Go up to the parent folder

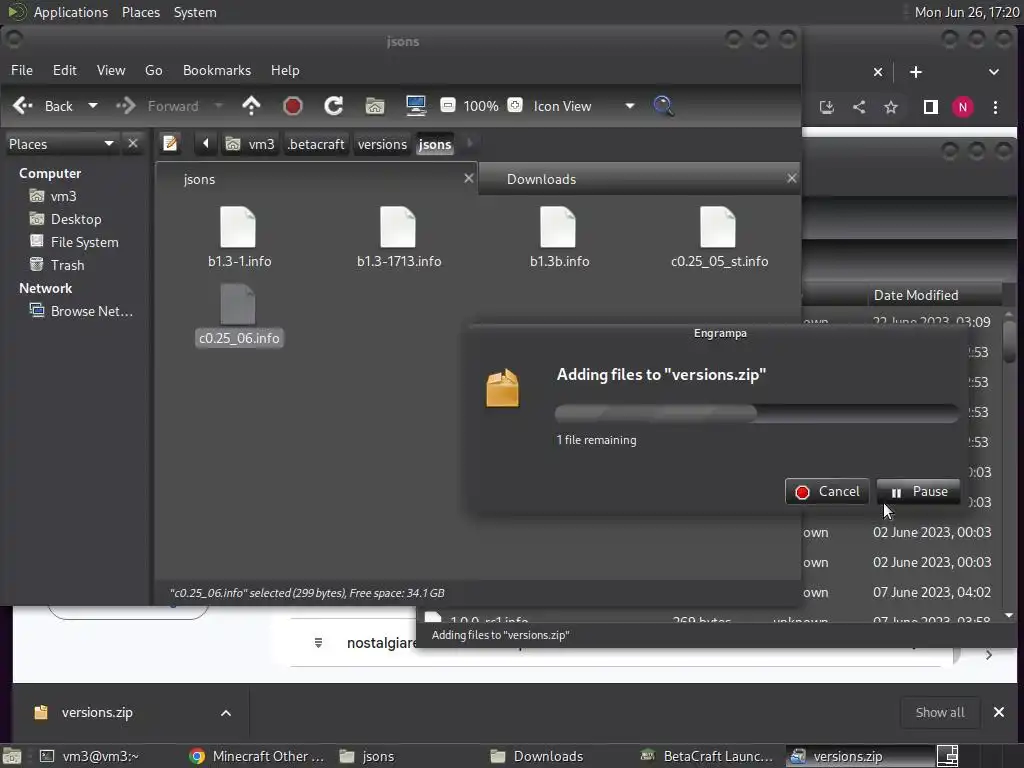tap(251, 106)
